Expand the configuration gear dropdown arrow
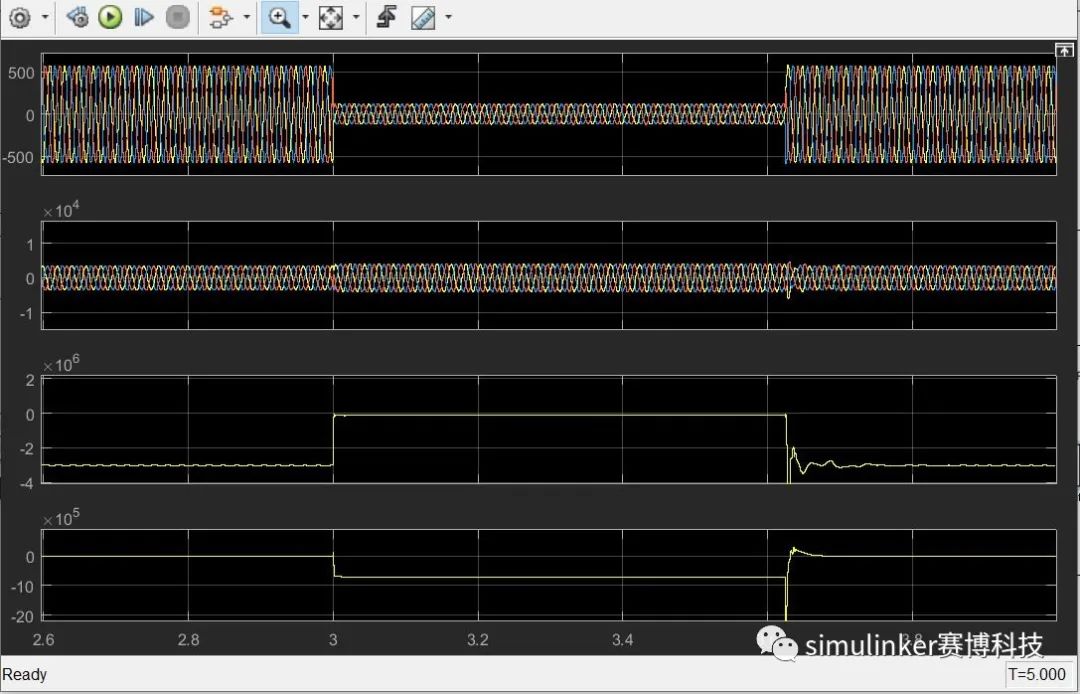 45,17
